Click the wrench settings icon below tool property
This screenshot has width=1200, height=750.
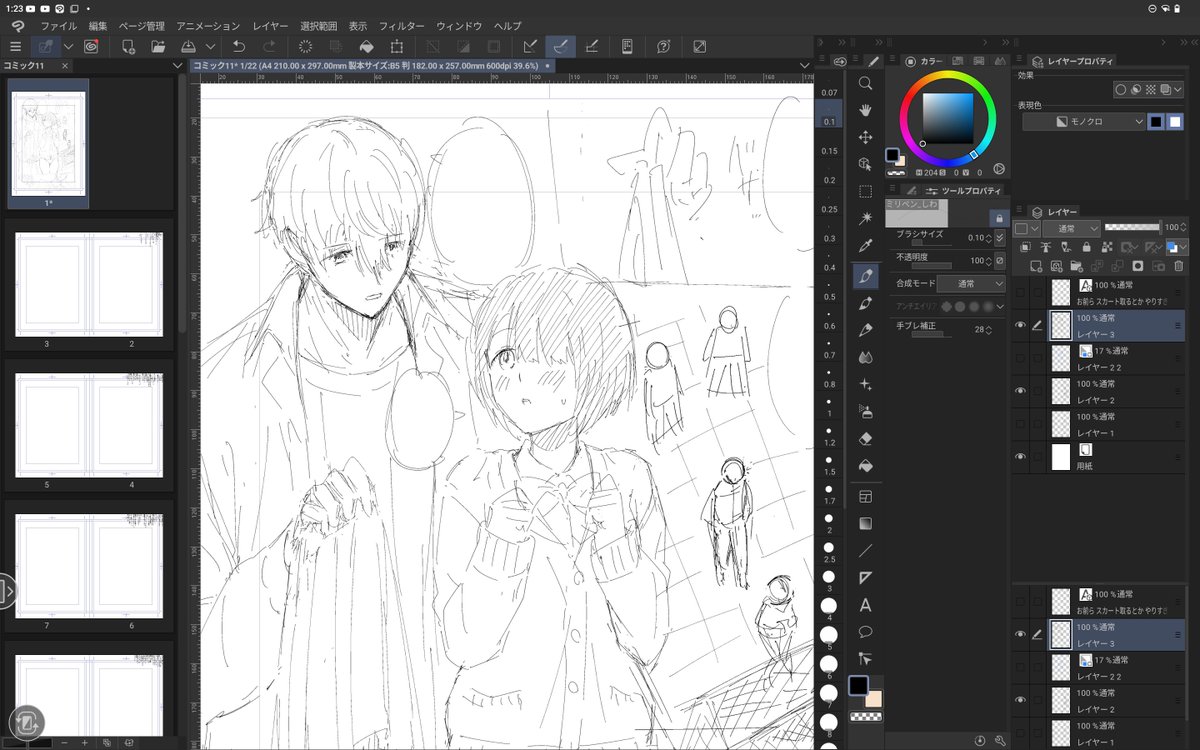click(1000, 741)
